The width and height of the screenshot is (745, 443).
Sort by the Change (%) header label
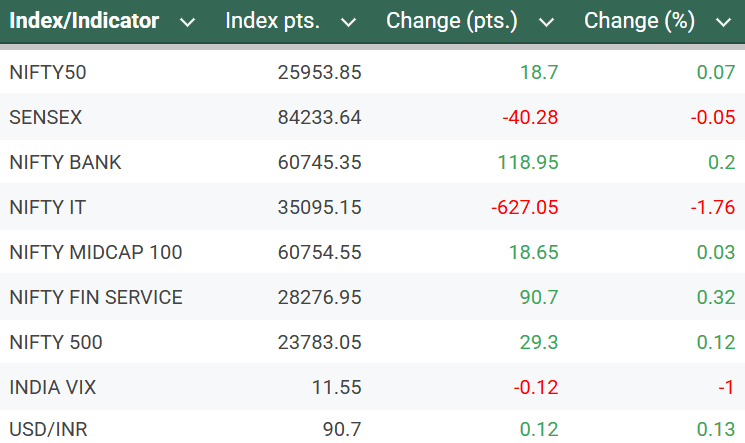point(639,21)
